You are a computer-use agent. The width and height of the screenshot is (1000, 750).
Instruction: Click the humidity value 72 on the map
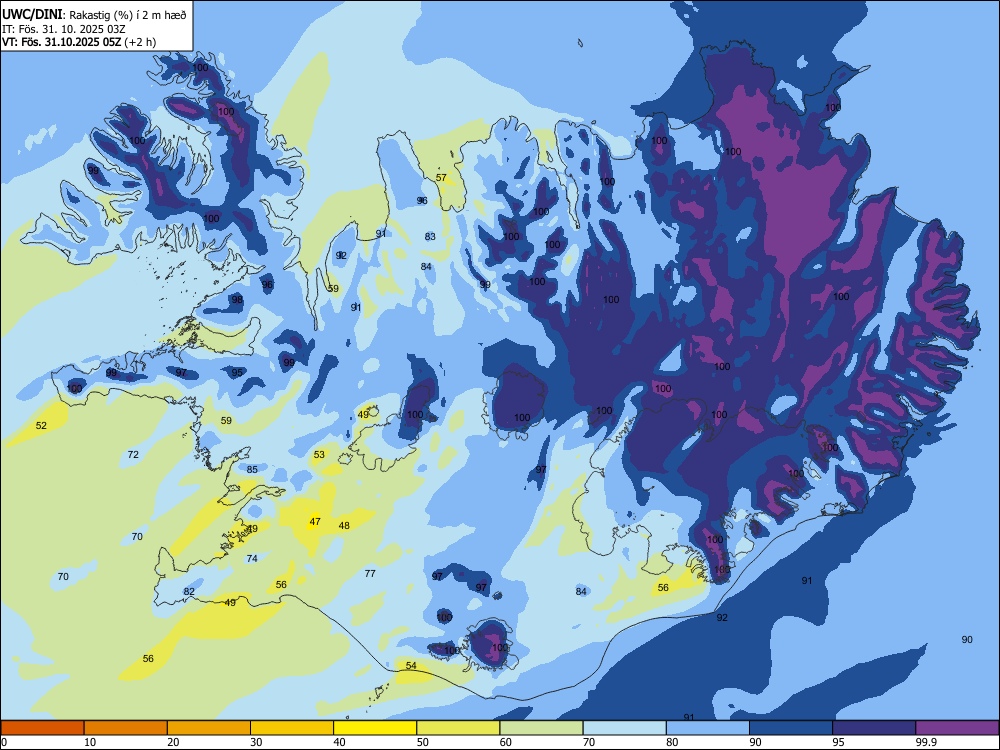tap(133, 455)
